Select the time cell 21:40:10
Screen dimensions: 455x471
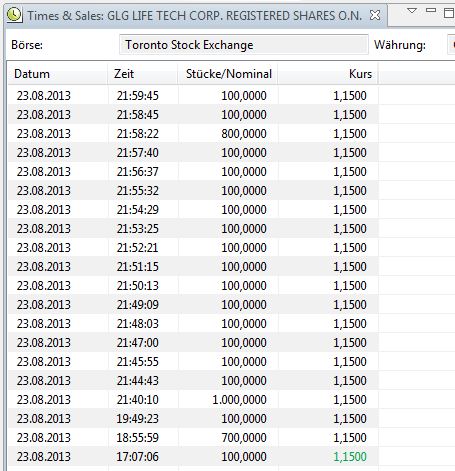click(x=137, y=400)
